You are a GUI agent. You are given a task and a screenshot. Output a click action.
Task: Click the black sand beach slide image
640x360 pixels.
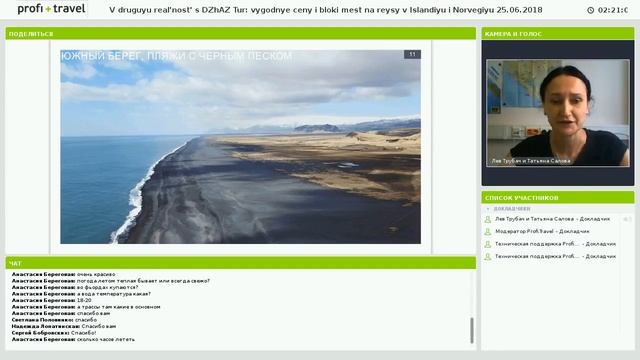tap(240, 147)
